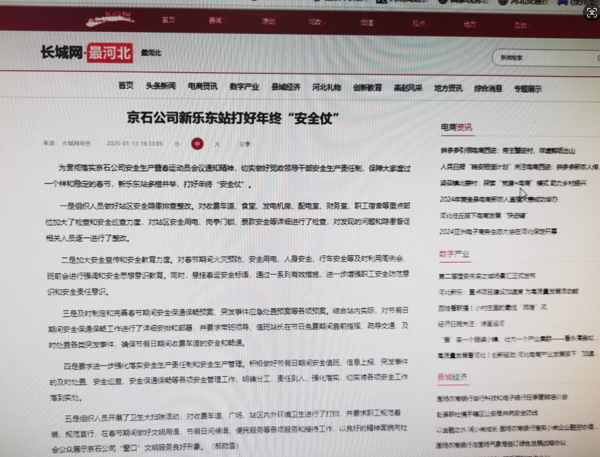Open sidebar link starting 2024年
The height and width of the screenshot is (457, 600).
pyautogui.click(x=499, y=199)
